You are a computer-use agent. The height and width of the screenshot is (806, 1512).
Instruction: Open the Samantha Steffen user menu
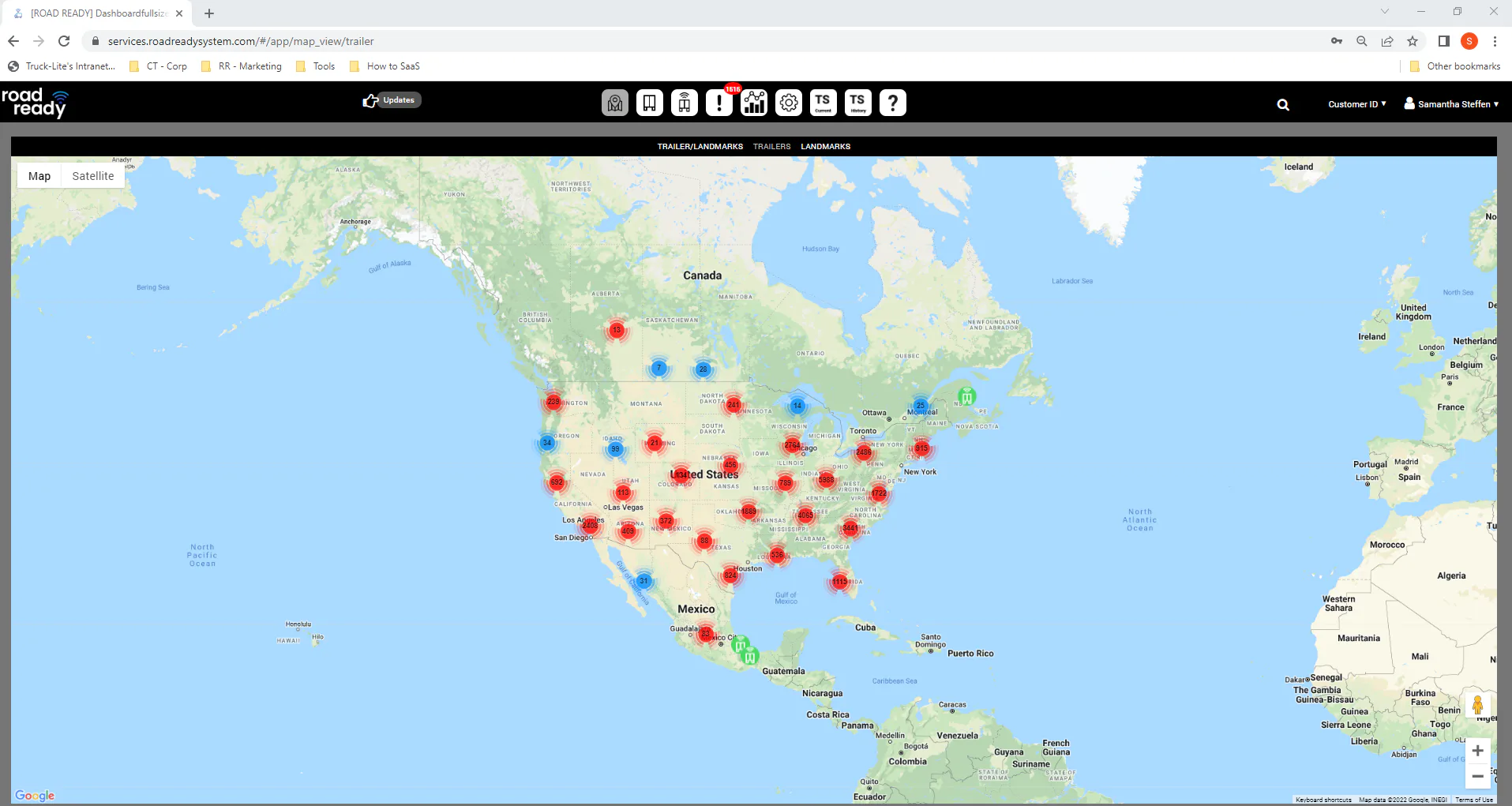(1451, 103)
